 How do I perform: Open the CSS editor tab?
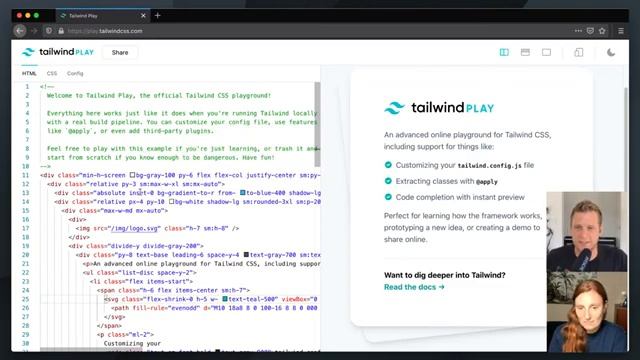[52, 73]
